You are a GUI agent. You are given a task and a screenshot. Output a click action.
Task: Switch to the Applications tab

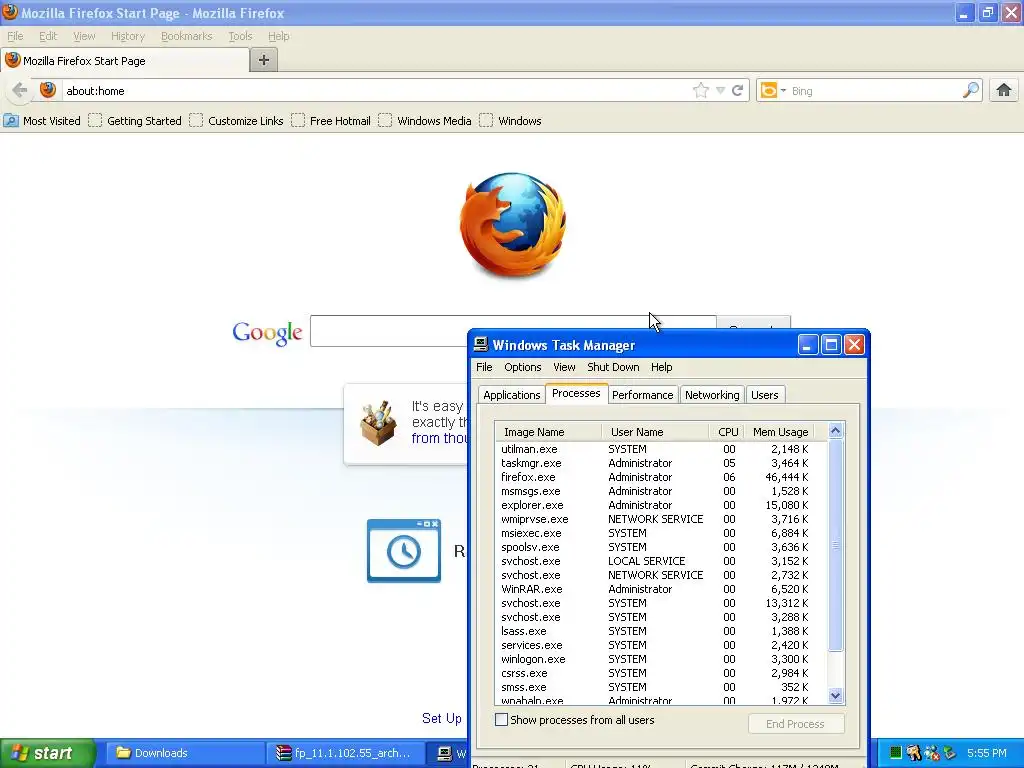pos(511,395)
